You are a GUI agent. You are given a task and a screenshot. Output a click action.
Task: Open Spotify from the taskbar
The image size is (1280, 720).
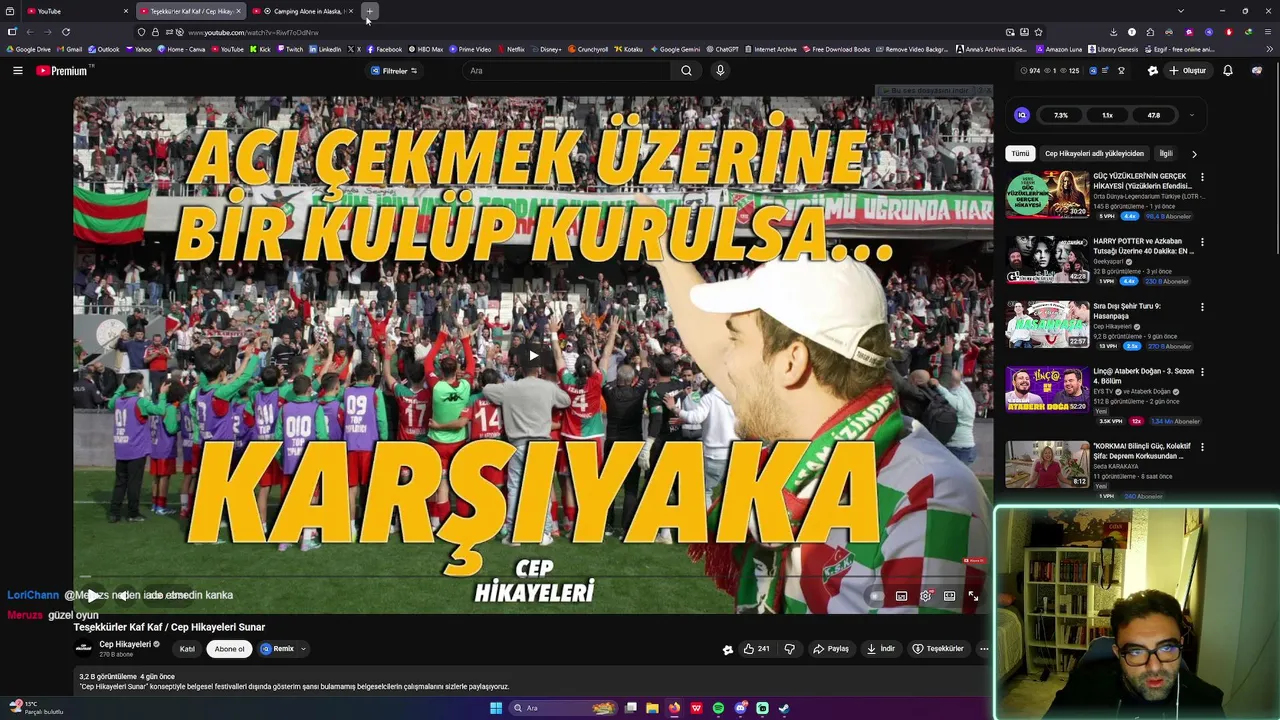718,708
